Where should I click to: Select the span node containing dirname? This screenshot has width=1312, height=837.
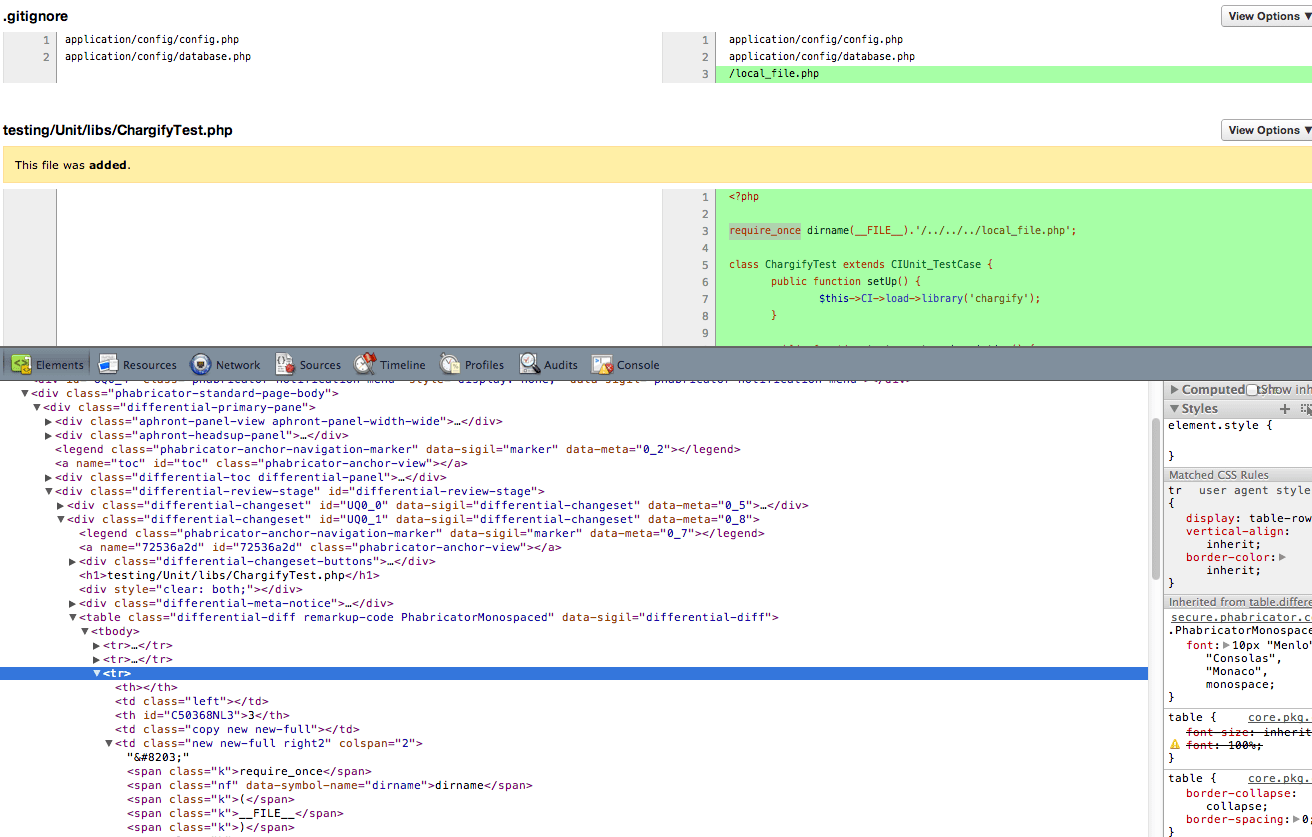tap(329, 786)
